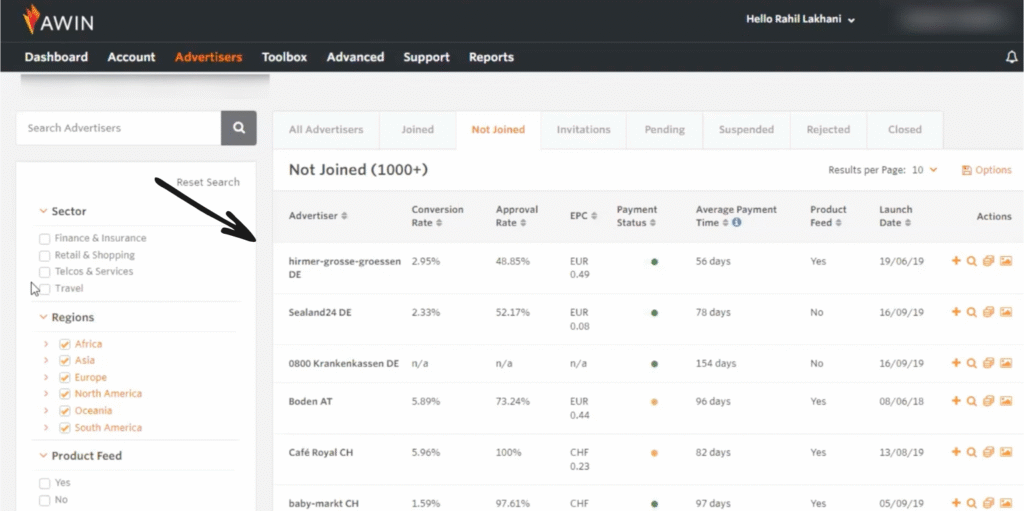The height and width of the screenshot is (511, 1024).
Task: Open Hello Rahil Lakhani user menu
Action: pyautogui.click(x=801, y=20)
